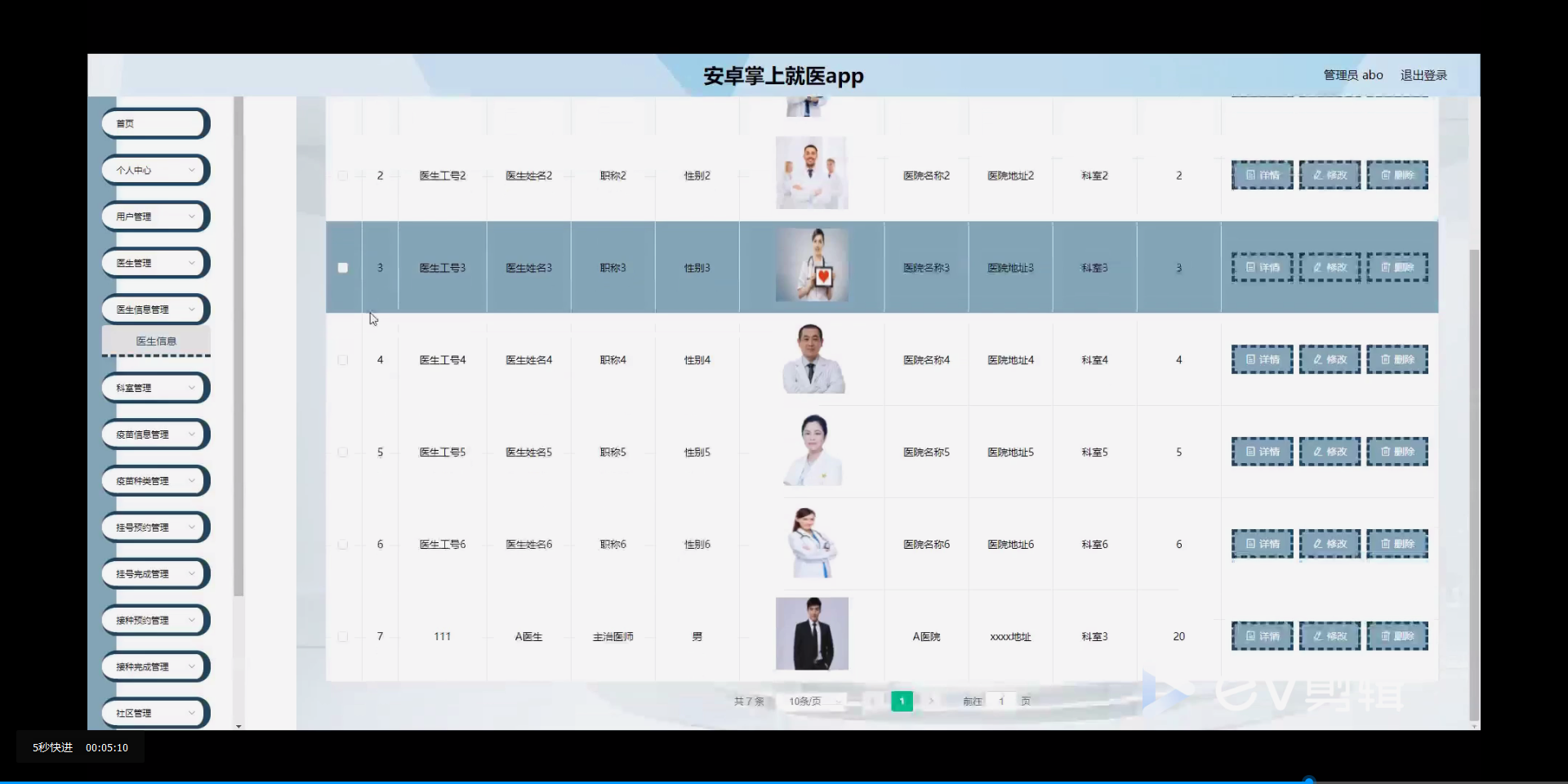Select the checkbox on row 4

[x=343, y=359]
